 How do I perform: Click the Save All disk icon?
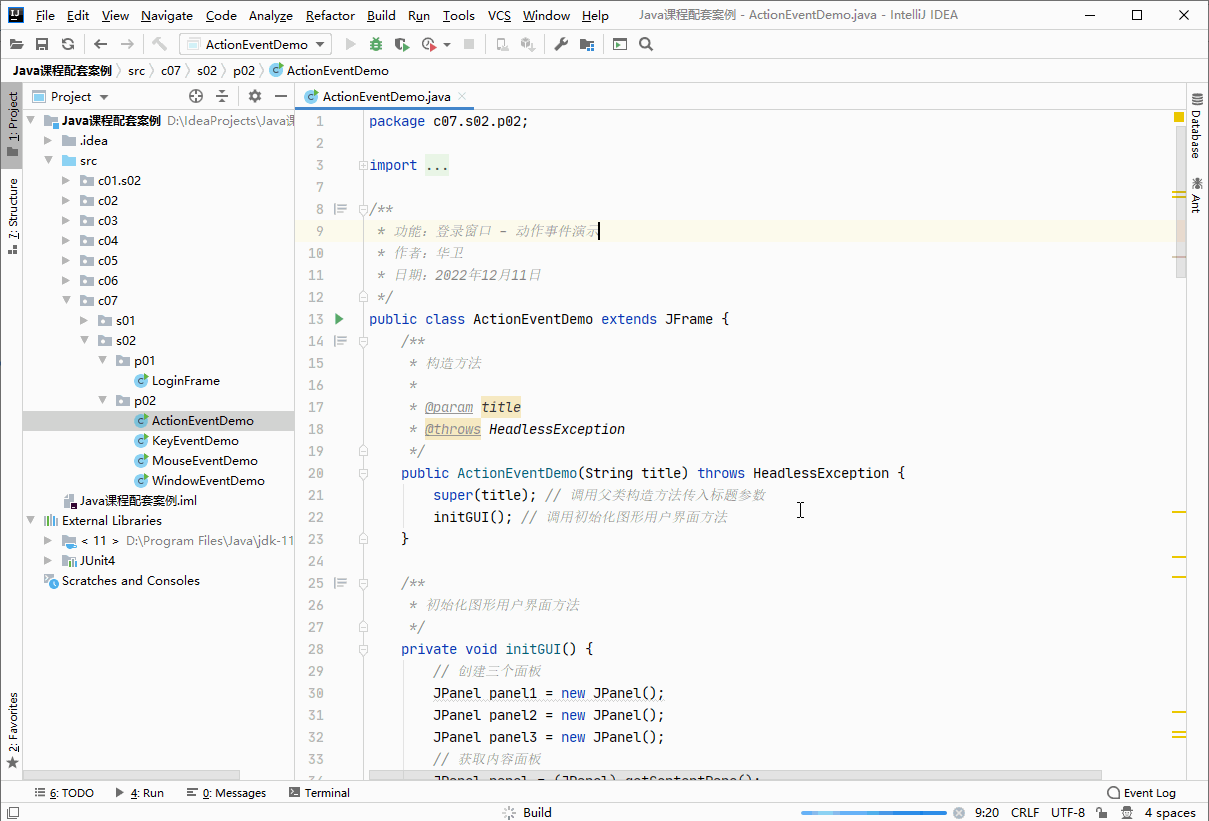(x=42, y=44)
